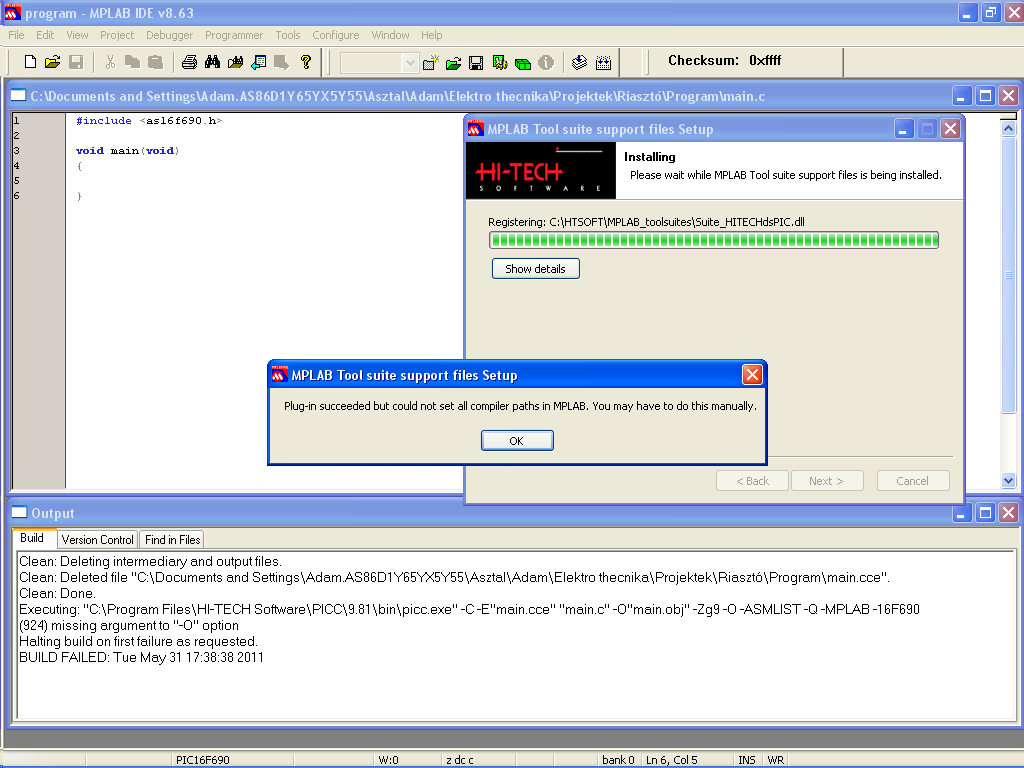Click the Cut scissors icon
Image resolution: width=1024 pixels, height=768 pixels.
pyautogui.click(x=110, y=62)
